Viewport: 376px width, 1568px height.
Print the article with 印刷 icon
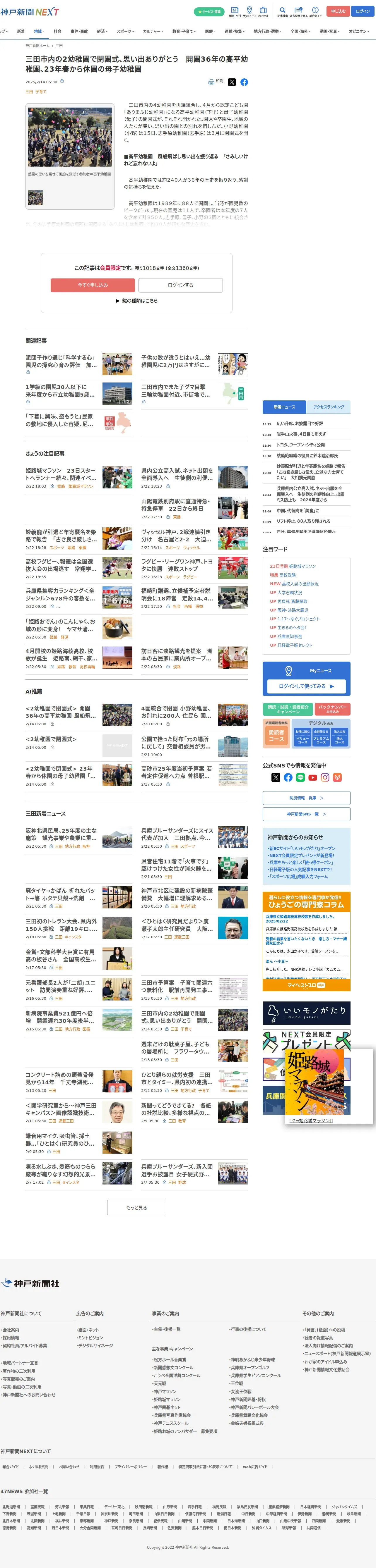(x=216, y=82)
